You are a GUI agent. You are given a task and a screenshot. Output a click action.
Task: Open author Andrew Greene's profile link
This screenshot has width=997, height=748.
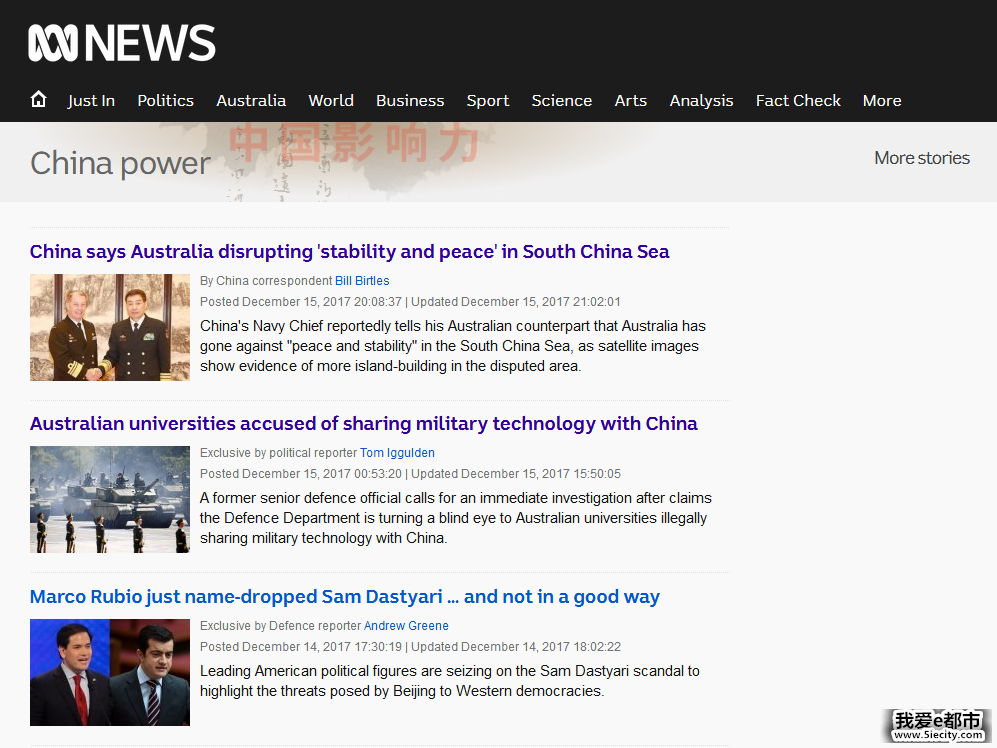(406, 625)
